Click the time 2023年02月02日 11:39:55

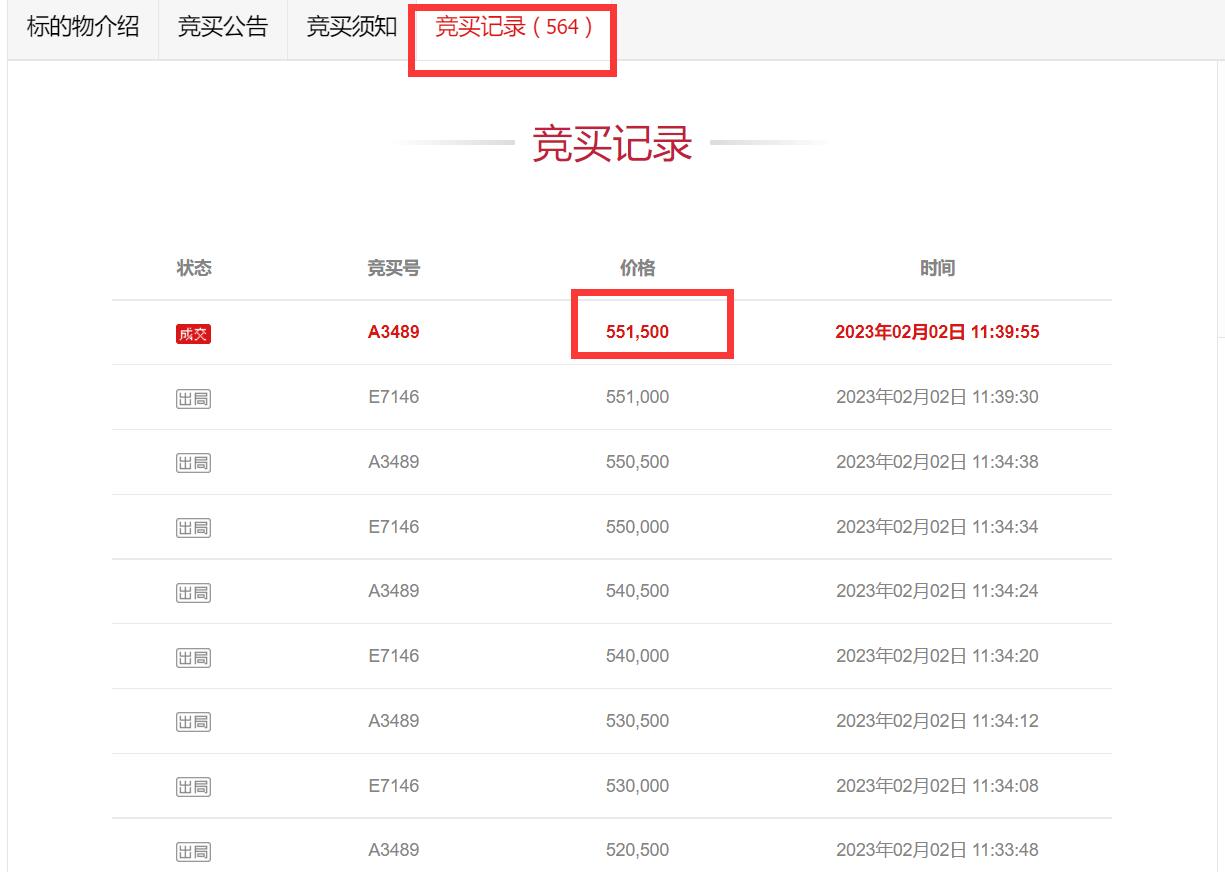(938, 332)
